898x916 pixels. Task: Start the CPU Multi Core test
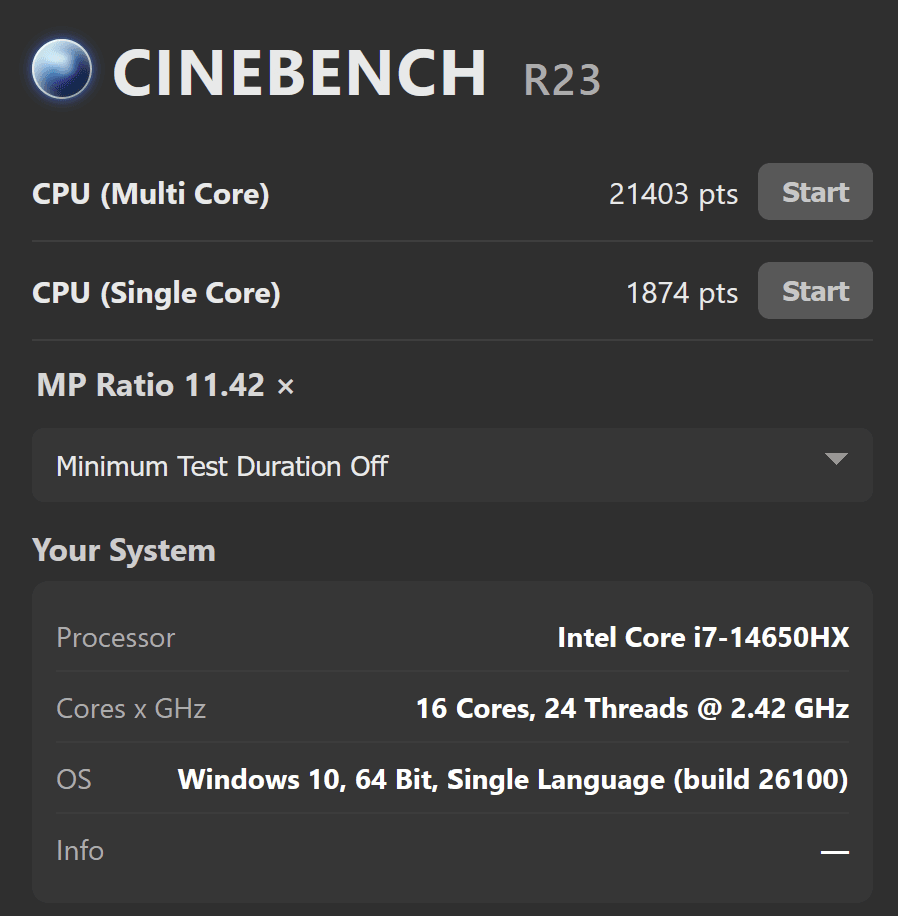pyautogui.click(x=815, y=192)
